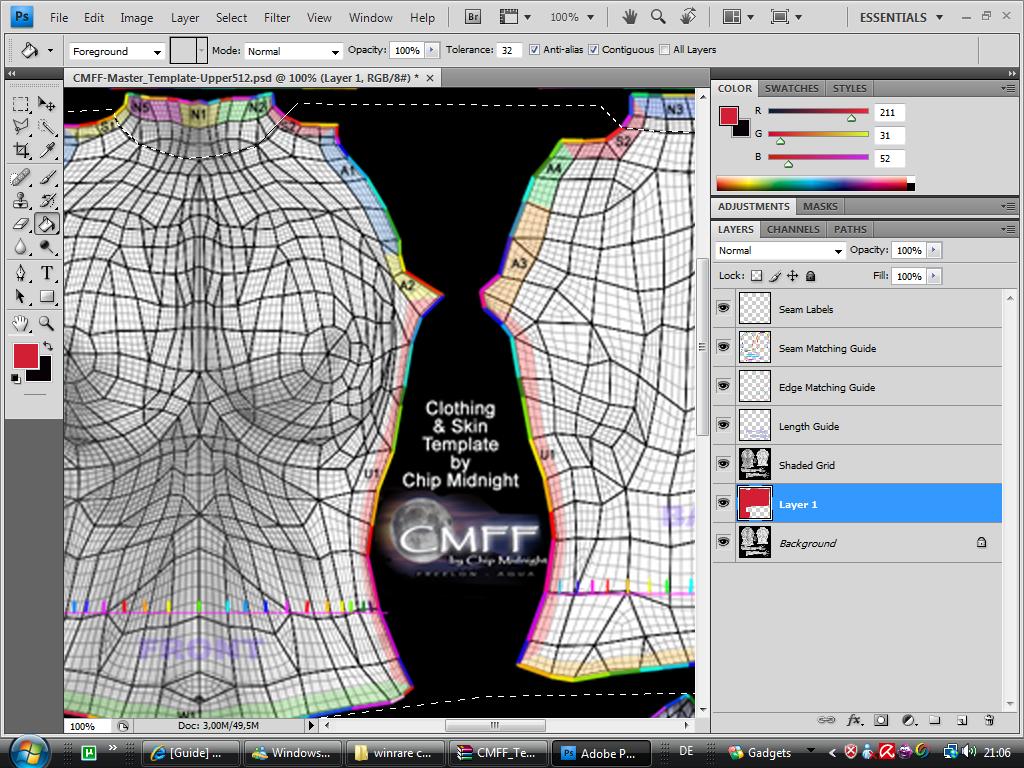Open the zoom level 100% dropdown

pos(572,17)
